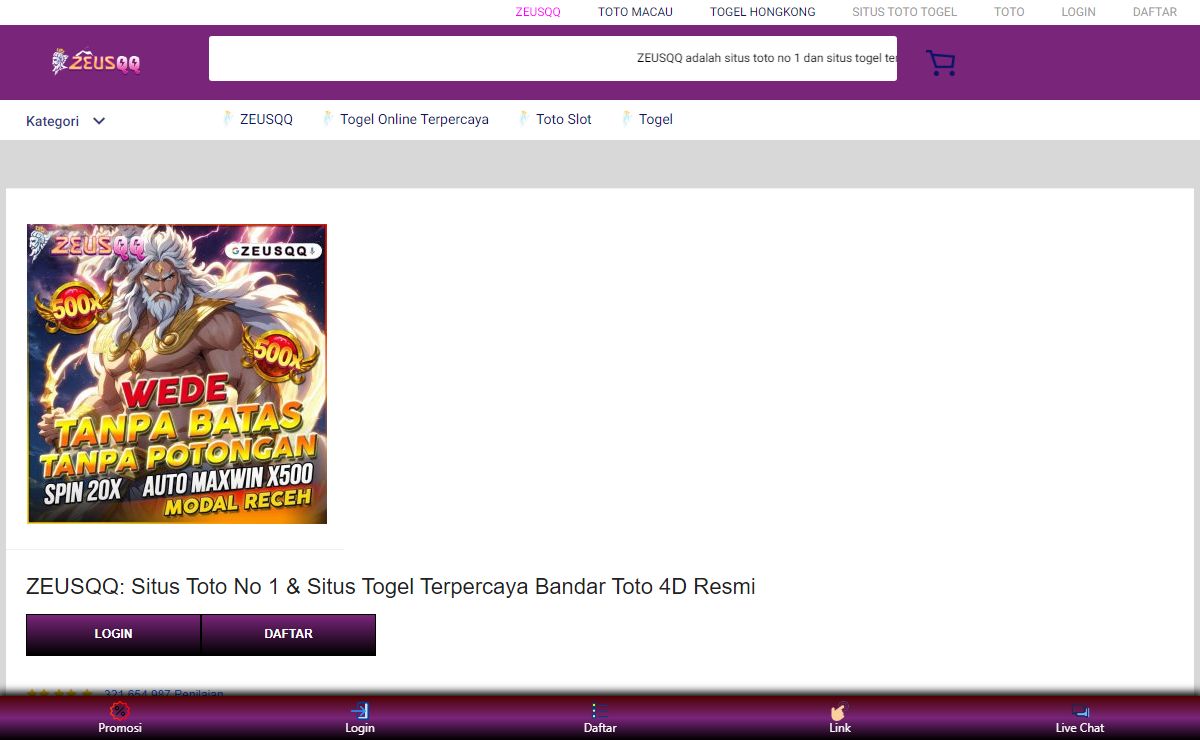
Task: Open the Zeus promotional banner image
Action: 177,374
